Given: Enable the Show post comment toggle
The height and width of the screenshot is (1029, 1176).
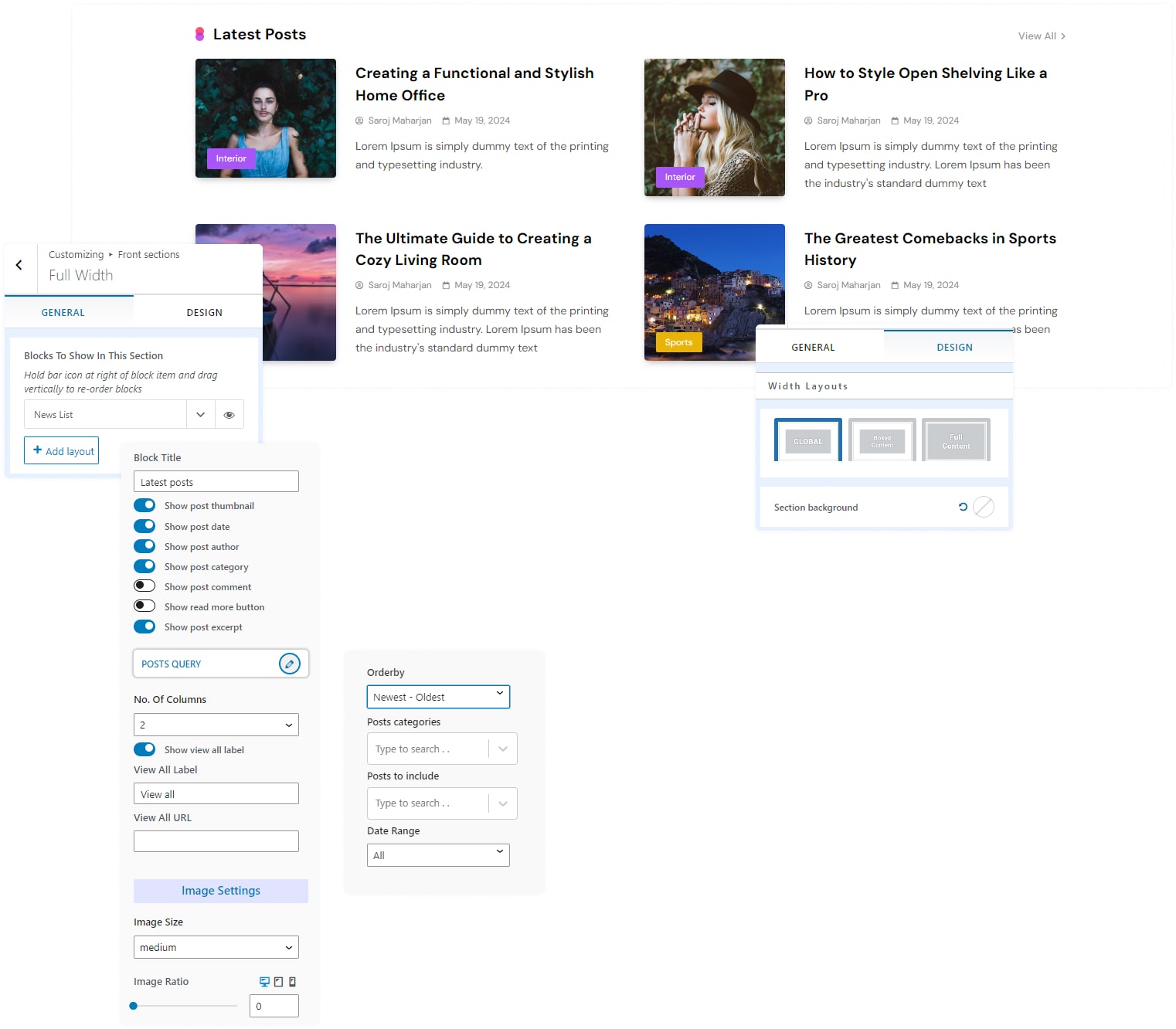Looking at the screenshot, I should (x=144, y=586).
